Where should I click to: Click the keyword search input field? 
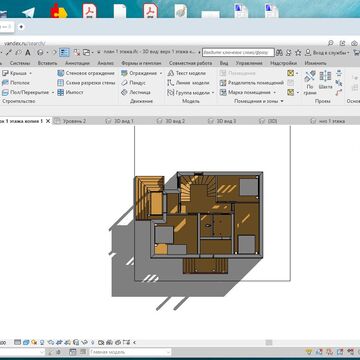[x=238, y=53]
